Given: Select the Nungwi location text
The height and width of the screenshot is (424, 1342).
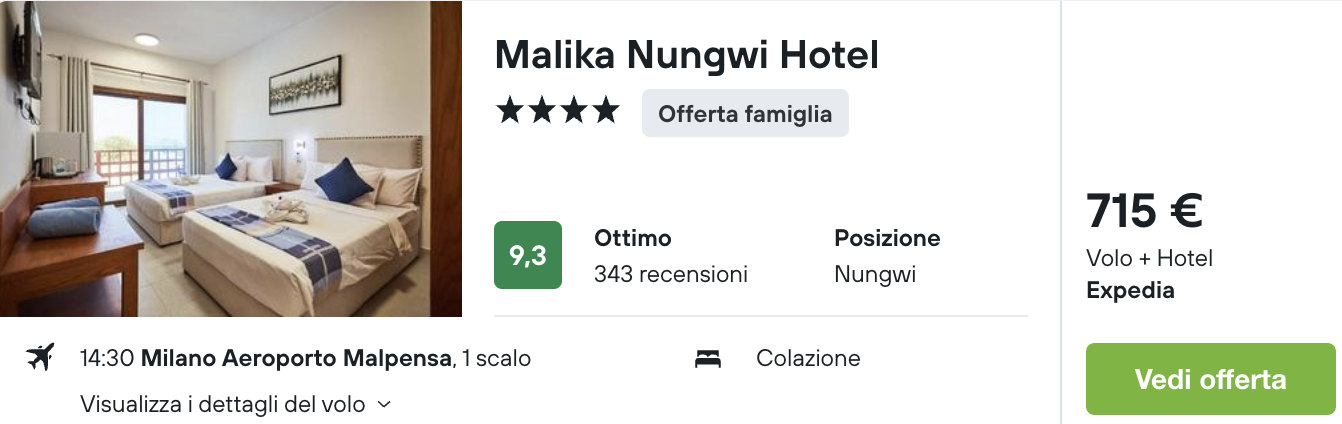Looking at the screenshot, I should click(875, 274).
